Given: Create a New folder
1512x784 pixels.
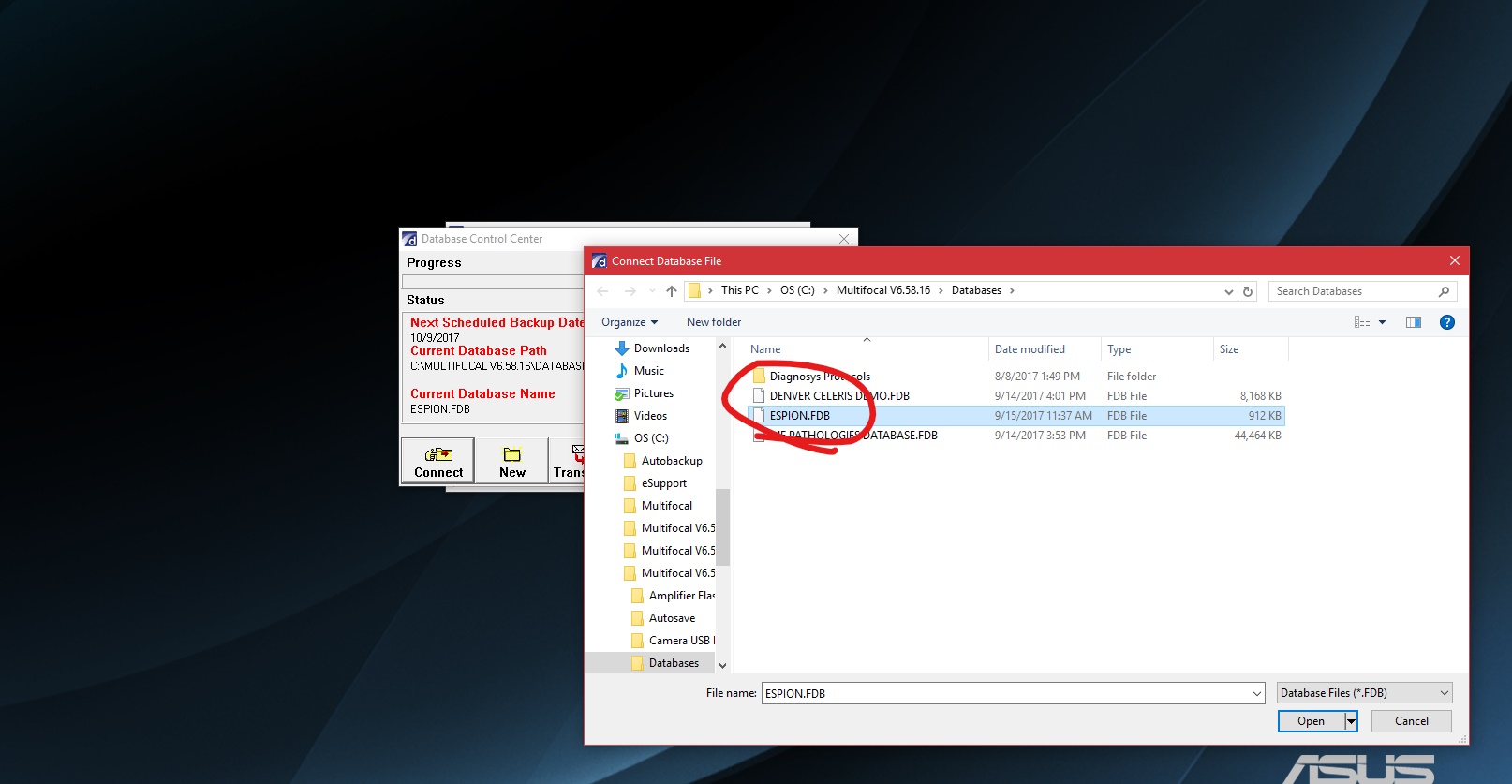Looking at the screenshot, I should click(714, 322).
